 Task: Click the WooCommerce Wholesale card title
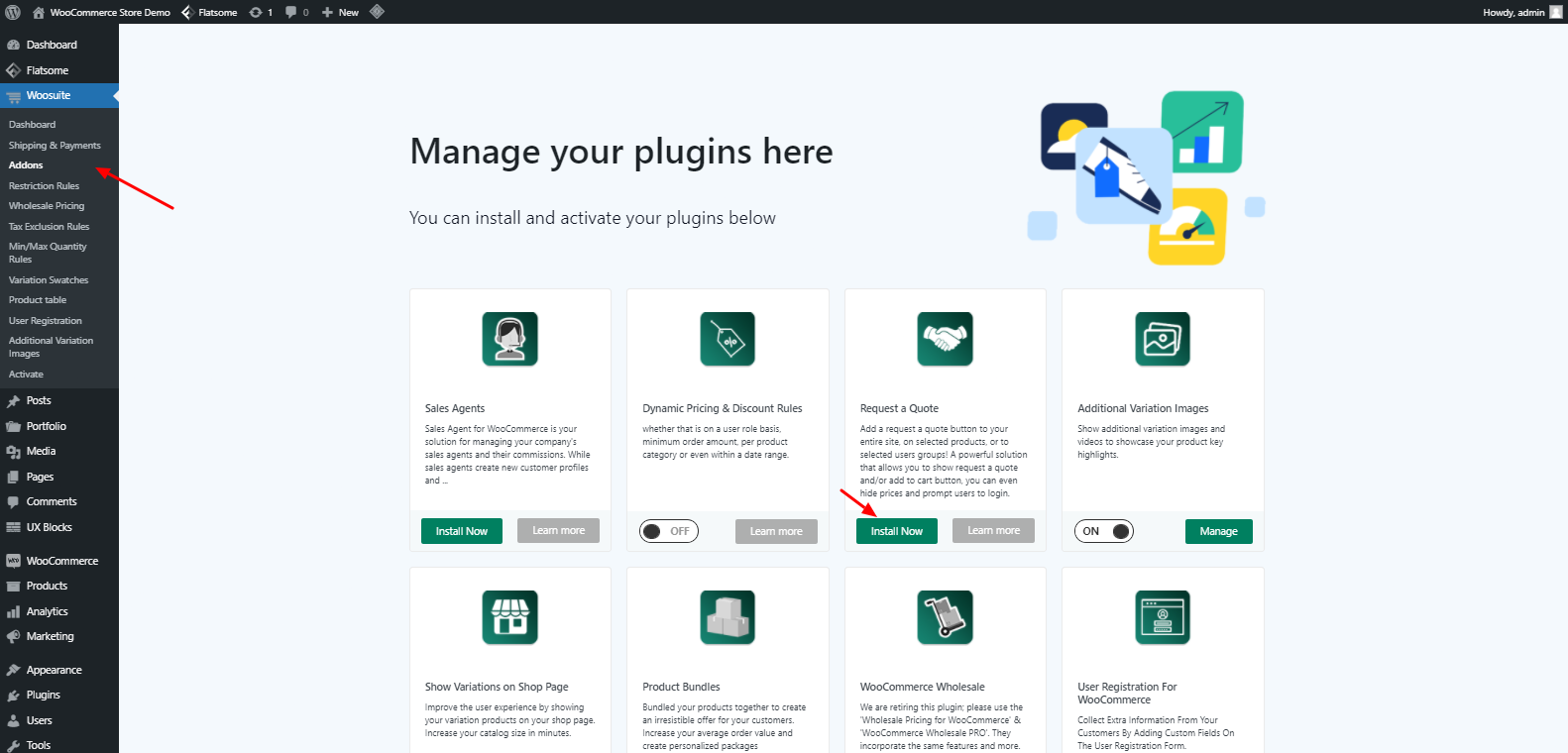(x=923, y=687)
